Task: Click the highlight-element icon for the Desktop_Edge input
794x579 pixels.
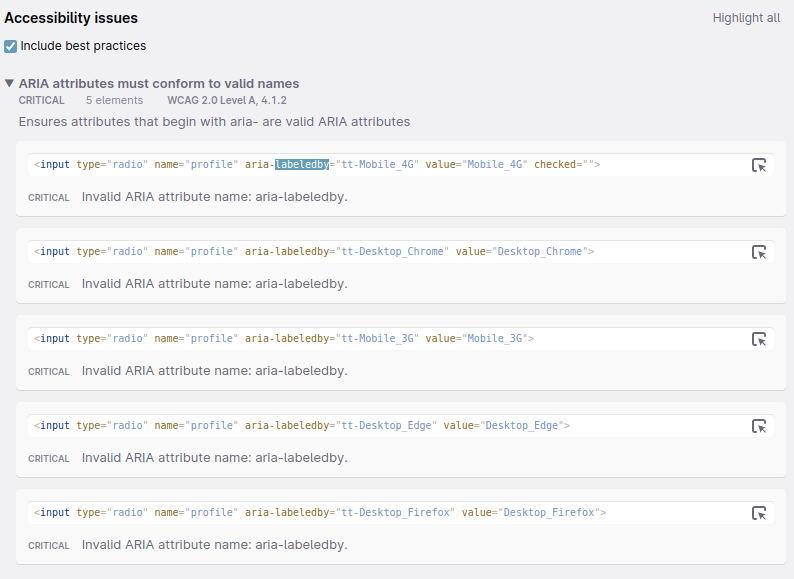Action: coord(759,427)
